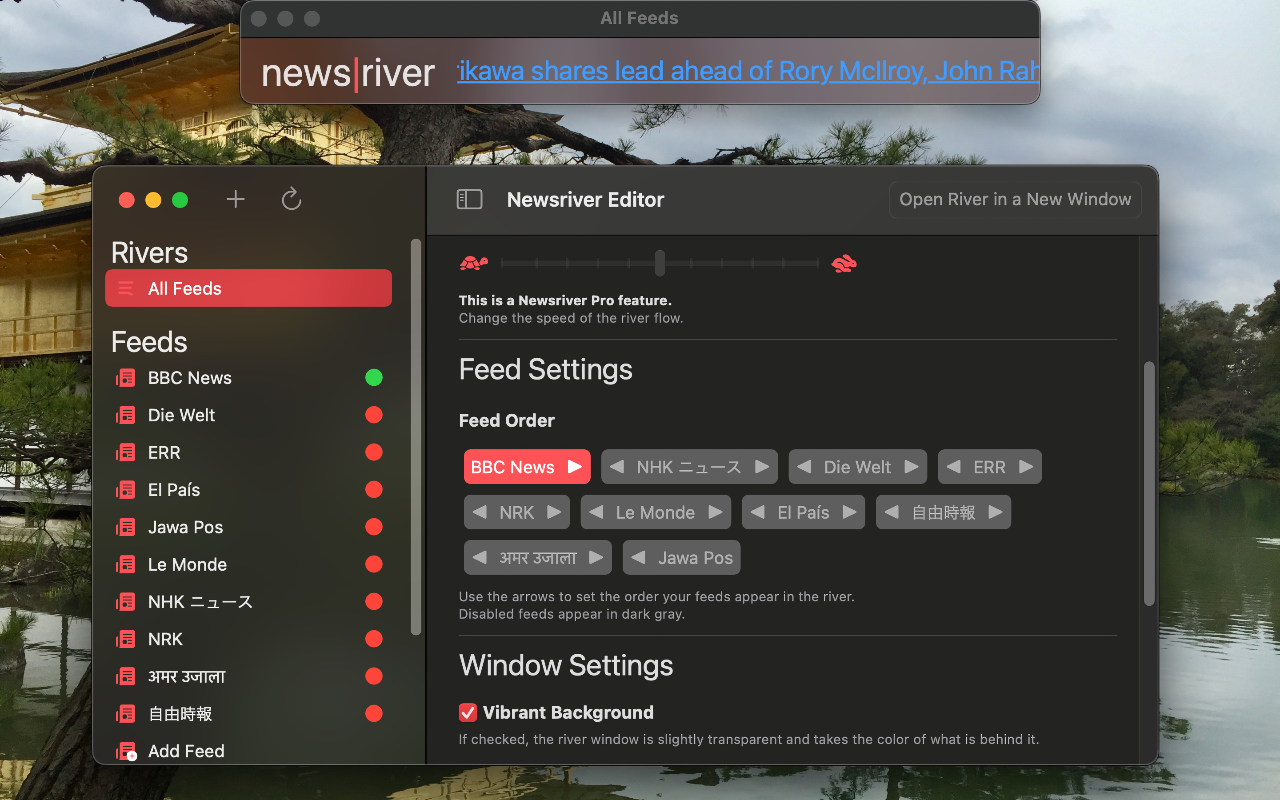Move NHK ニュース right in feed order
1280x800 pixels.
point(761,467)
